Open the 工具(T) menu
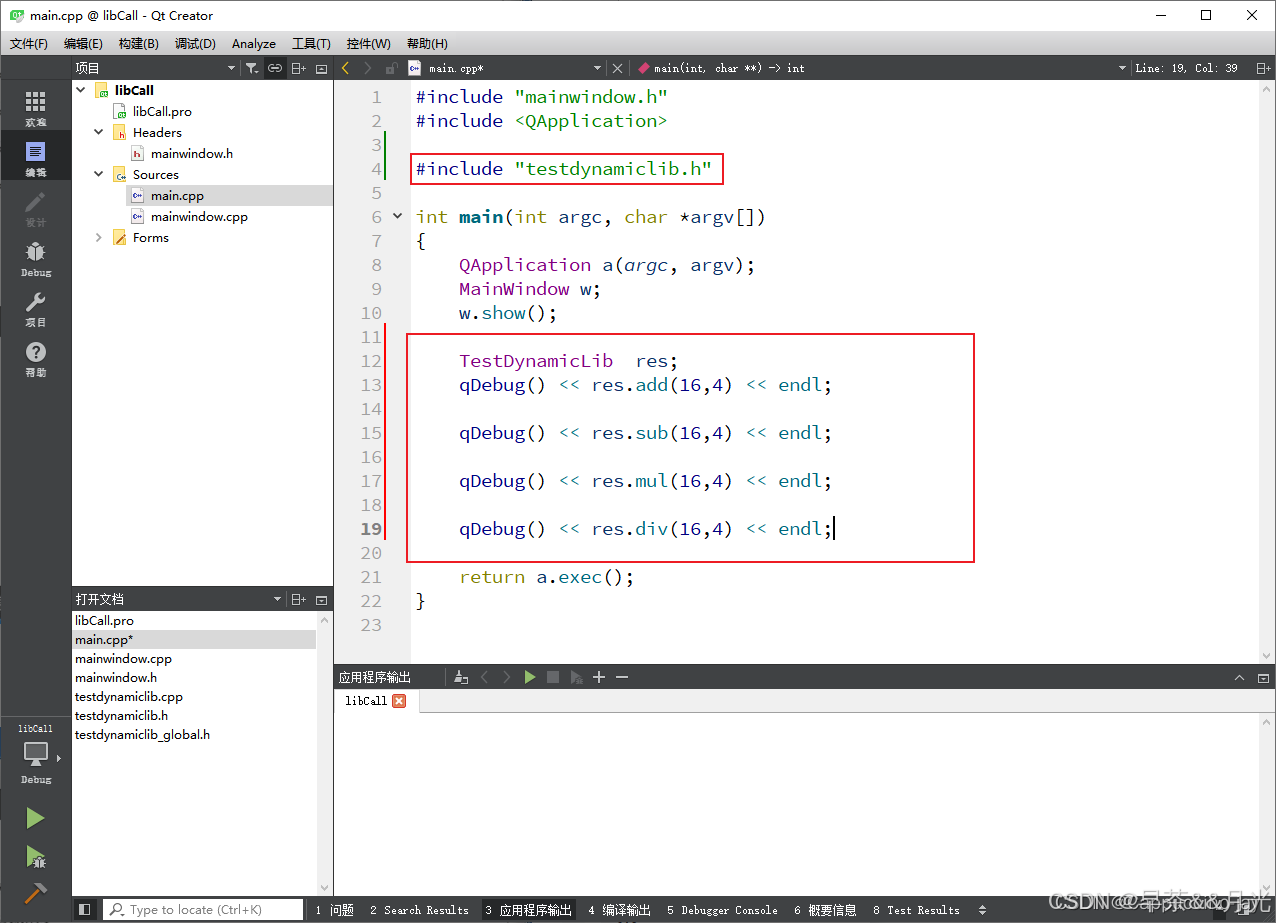Image resolution: width=1276 pixels, height=923 pixels. (x=311, y=43)
